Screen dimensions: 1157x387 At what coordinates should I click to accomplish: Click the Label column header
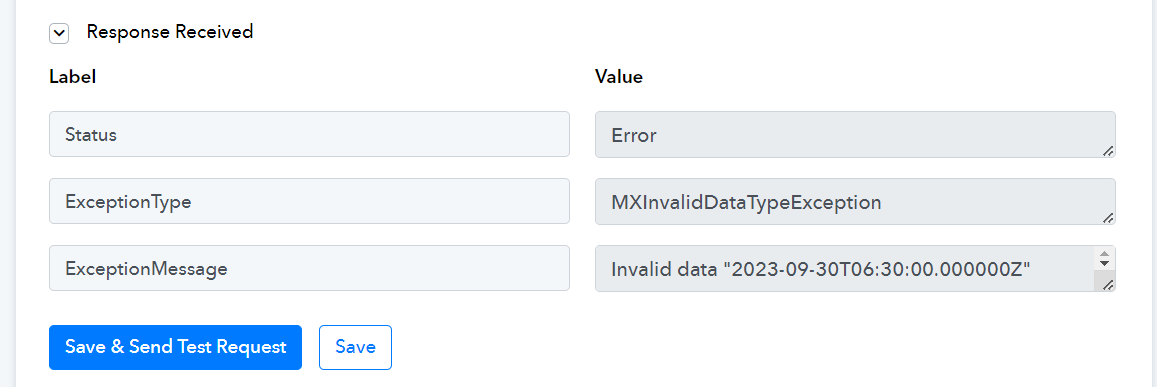[72, 77]
